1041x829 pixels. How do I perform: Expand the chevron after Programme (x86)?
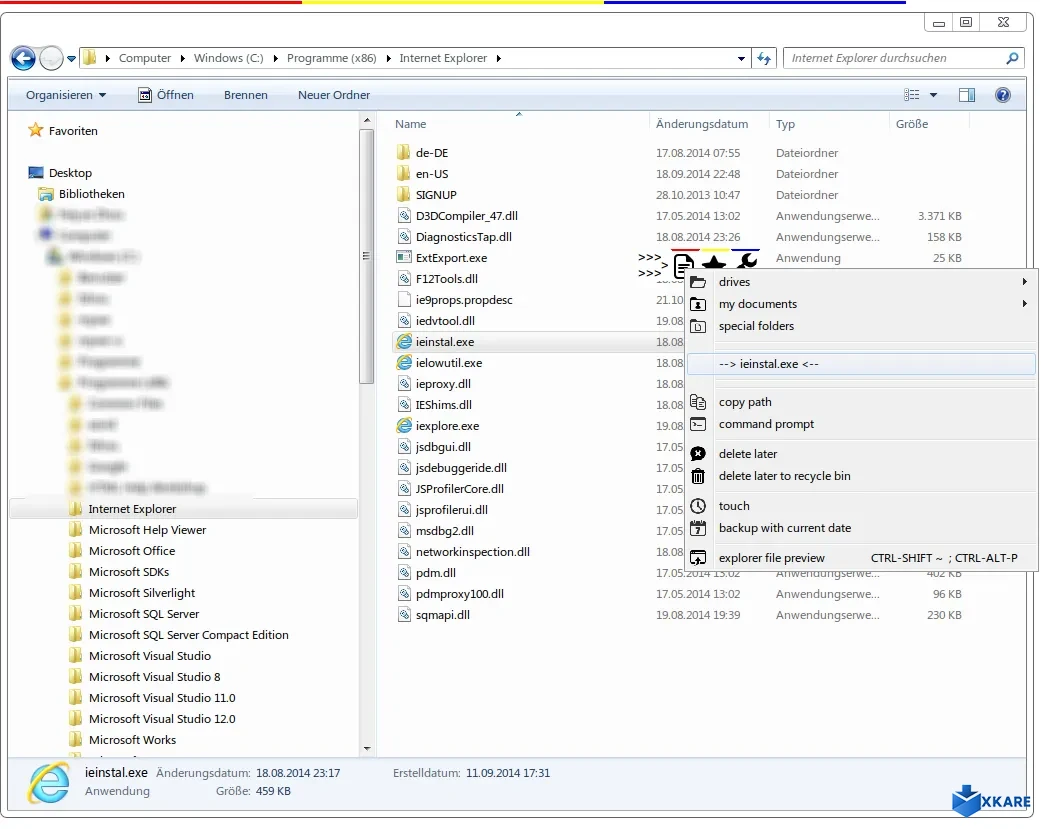tap(388, 58)
